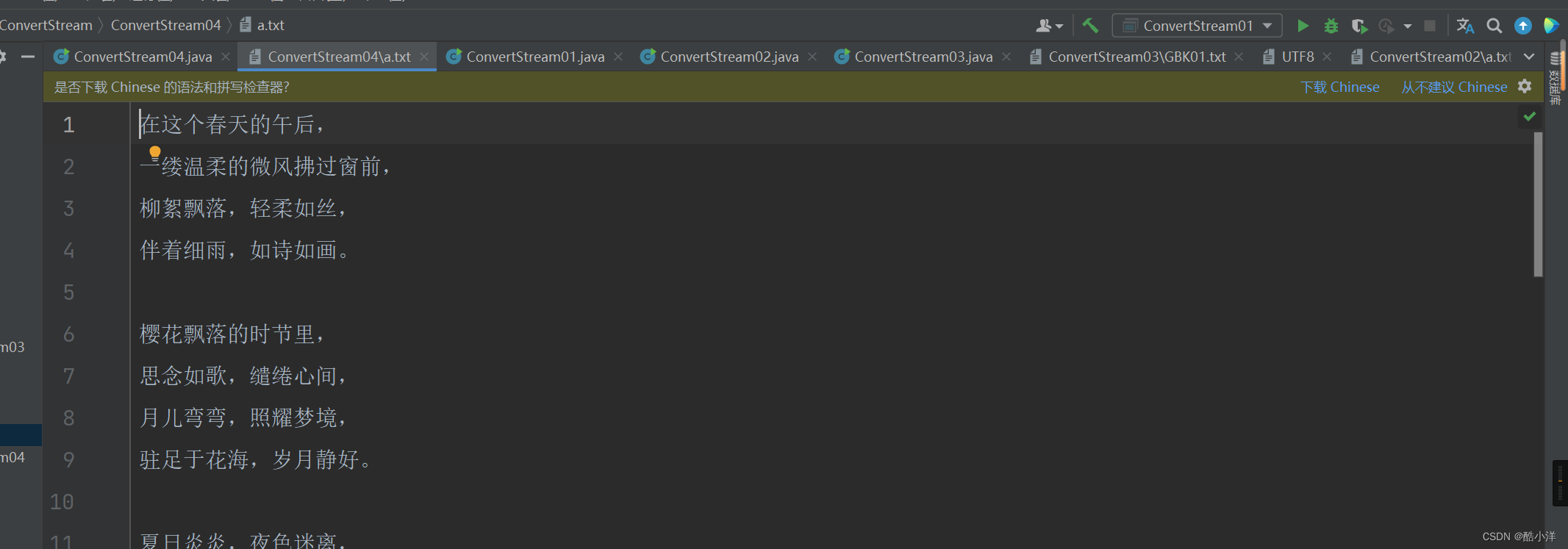Close the UTF8 tab
The width and height of the screenshot is (1568, 549).
point(1327,57)
